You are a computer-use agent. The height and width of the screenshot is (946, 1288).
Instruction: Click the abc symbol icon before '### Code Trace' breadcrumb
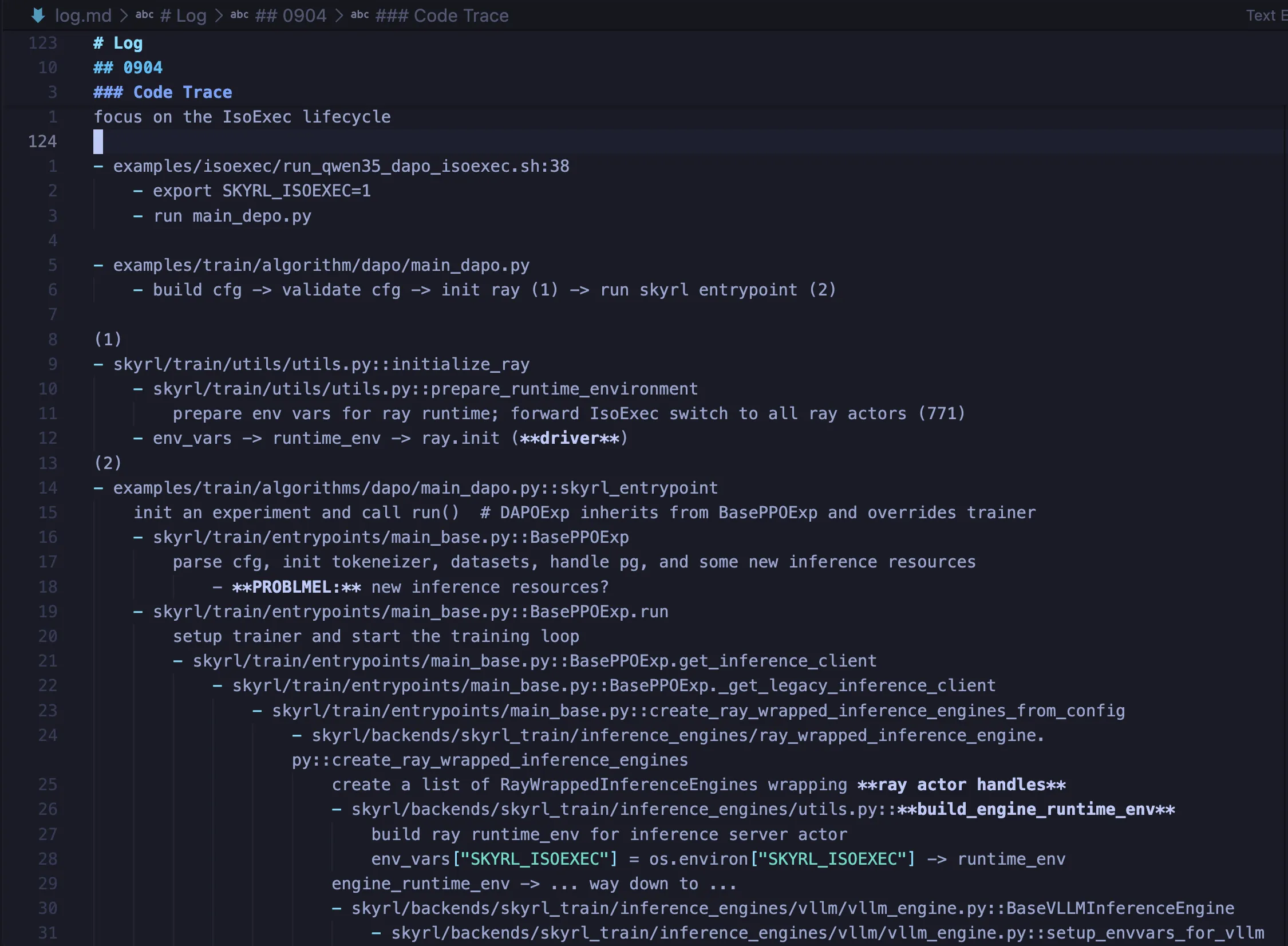pyautogui.click(x=359, y=15)
